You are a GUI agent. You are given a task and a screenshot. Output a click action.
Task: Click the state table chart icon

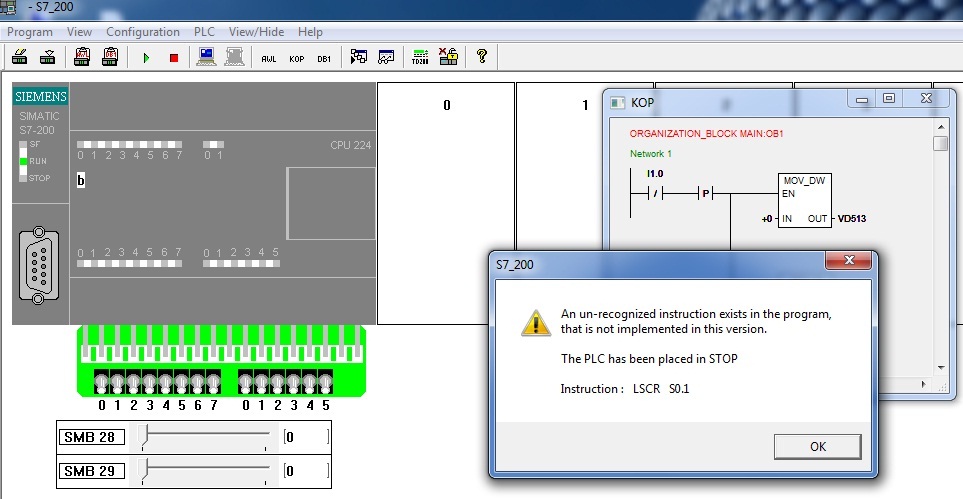[386, 57]
